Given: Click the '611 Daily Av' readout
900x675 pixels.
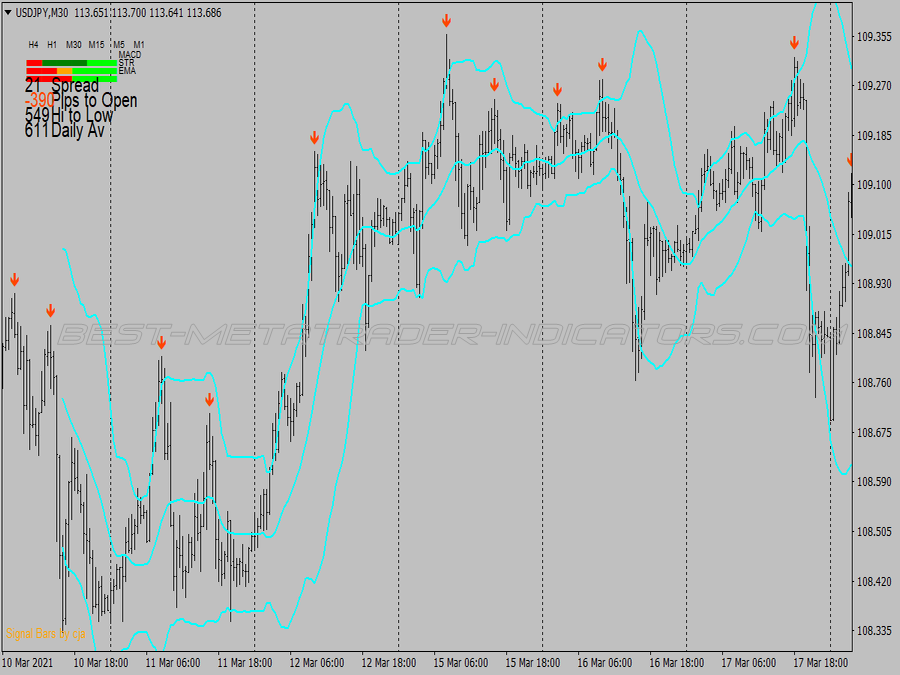Looking at the screenshot, I should [64, 130].
